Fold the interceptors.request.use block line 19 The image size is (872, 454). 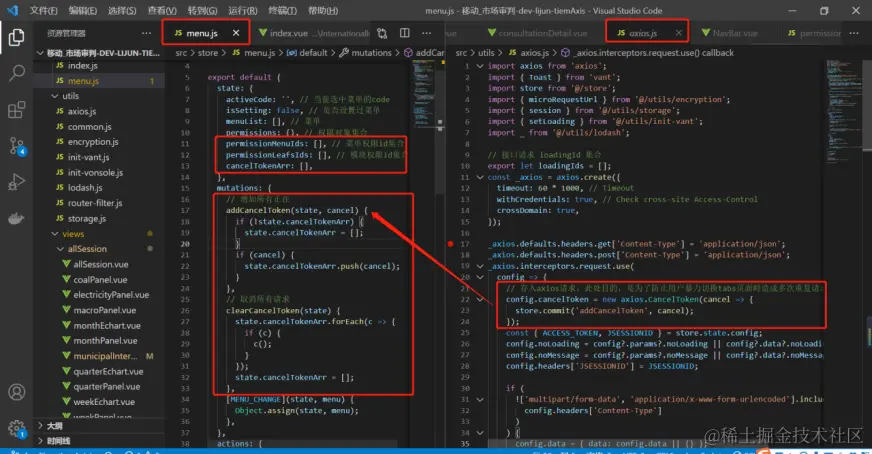pos(480,266)
